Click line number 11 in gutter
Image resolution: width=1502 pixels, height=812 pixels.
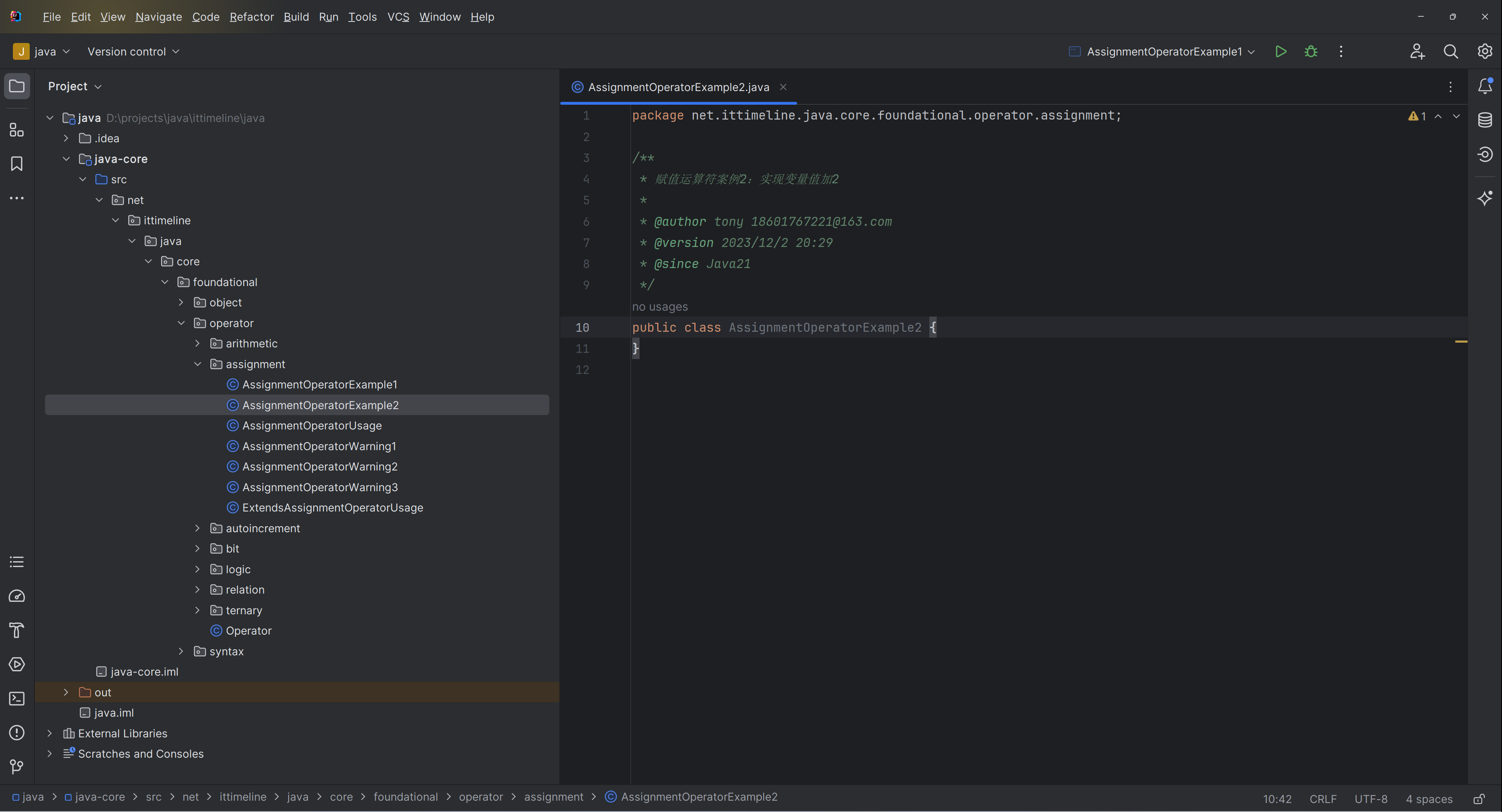(582, 349)
